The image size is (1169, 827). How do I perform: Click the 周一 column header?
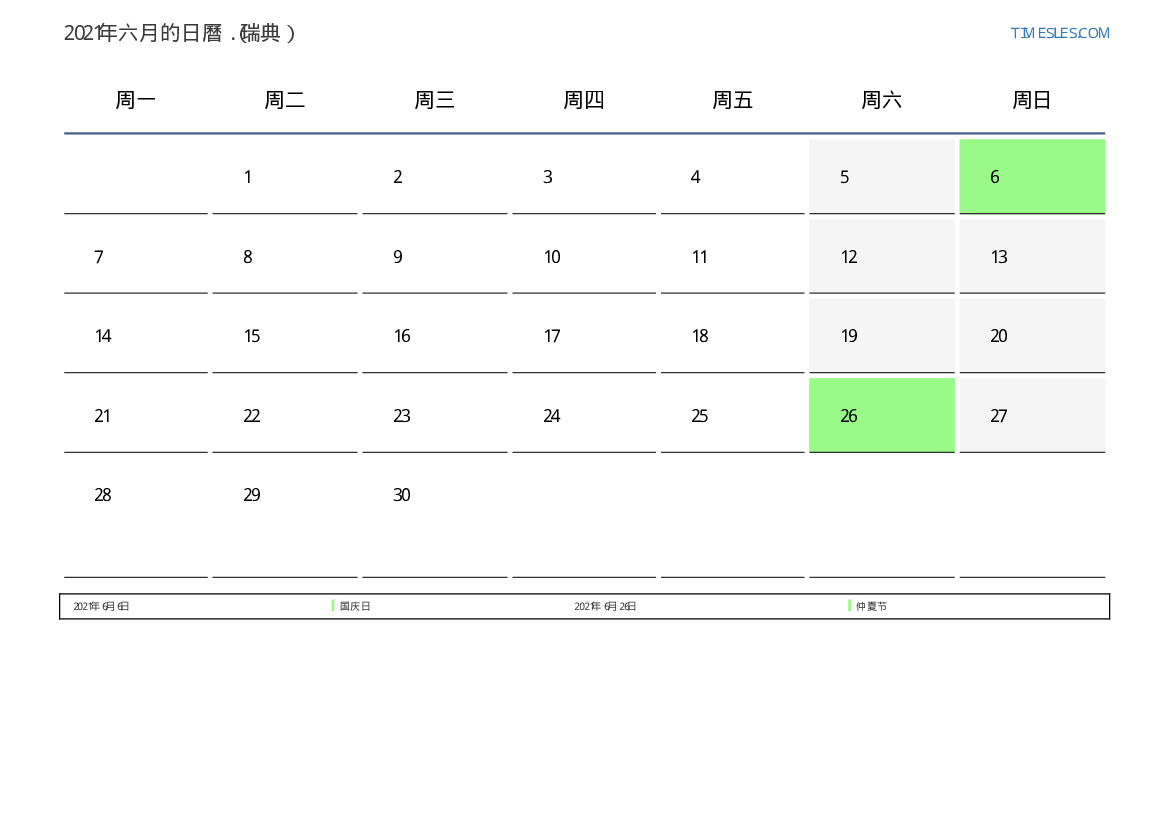click(x=136, y=100)
